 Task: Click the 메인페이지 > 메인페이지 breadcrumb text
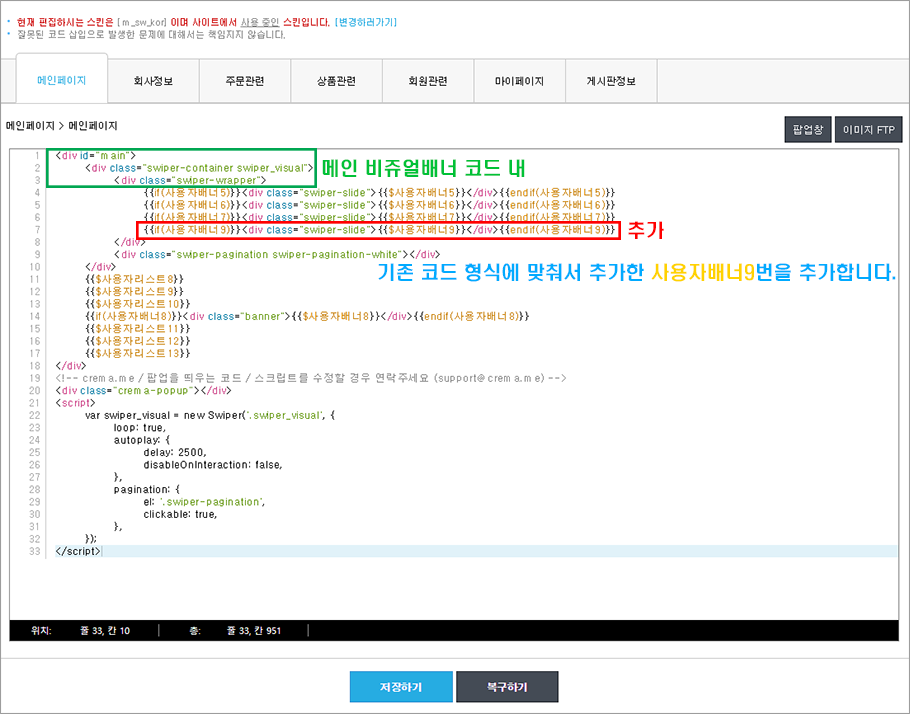pyautogui.click(x=62, y=126)
